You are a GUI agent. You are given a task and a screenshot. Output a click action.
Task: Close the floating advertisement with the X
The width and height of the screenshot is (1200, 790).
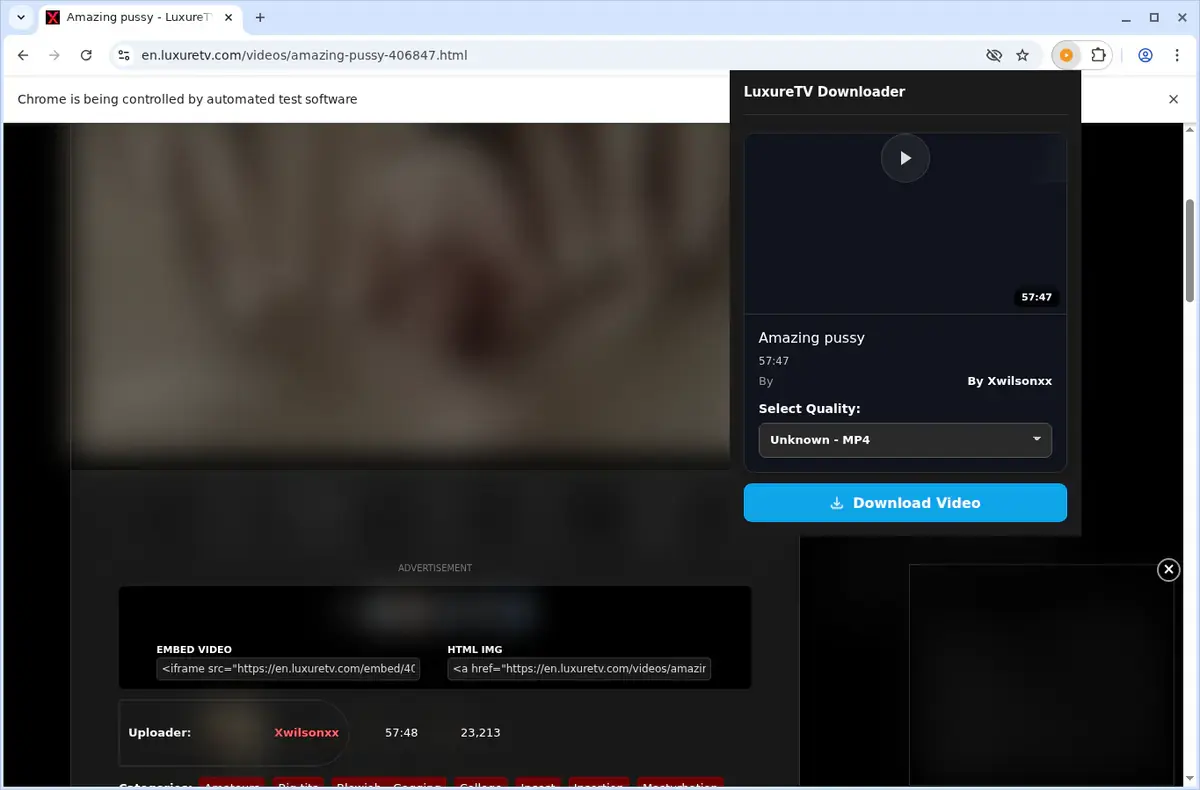(x=1168, y=569)
